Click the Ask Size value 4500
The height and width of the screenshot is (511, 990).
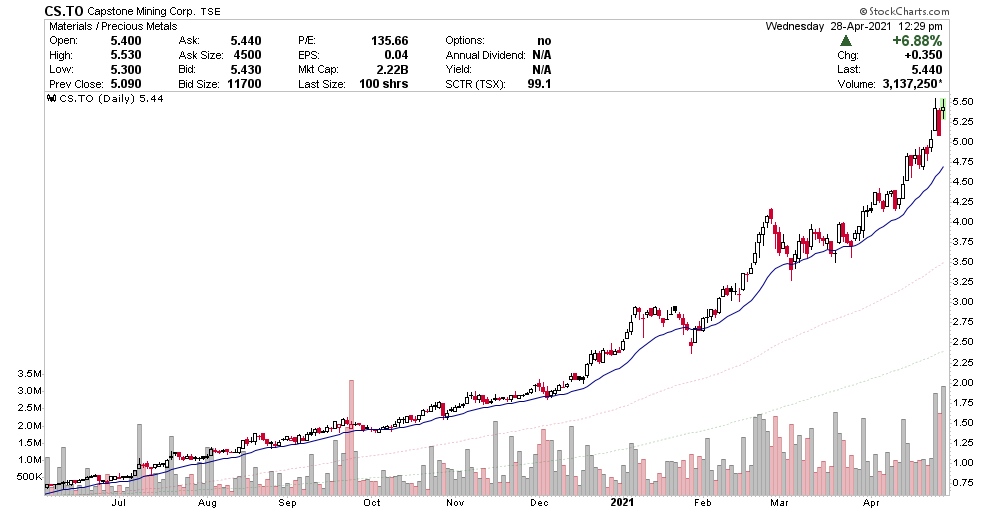[248, 55]
